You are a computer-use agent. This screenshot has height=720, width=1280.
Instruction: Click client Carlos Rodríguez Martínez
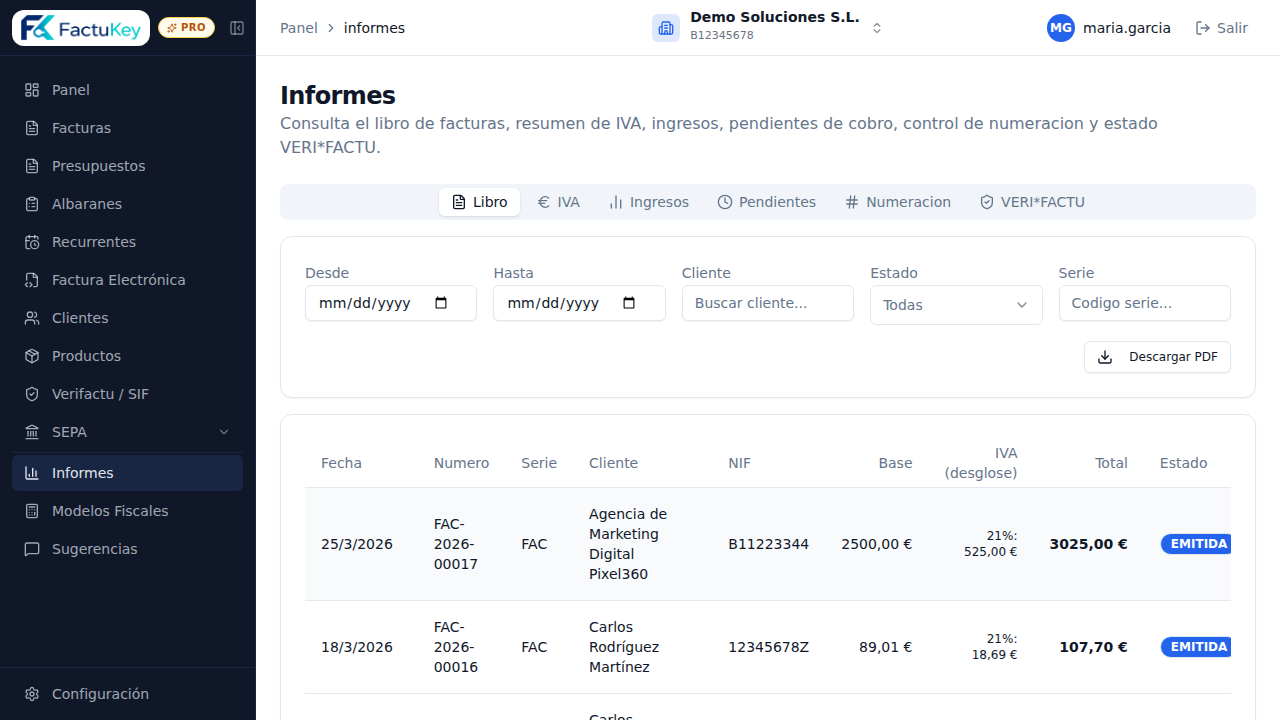pos(624,647)
